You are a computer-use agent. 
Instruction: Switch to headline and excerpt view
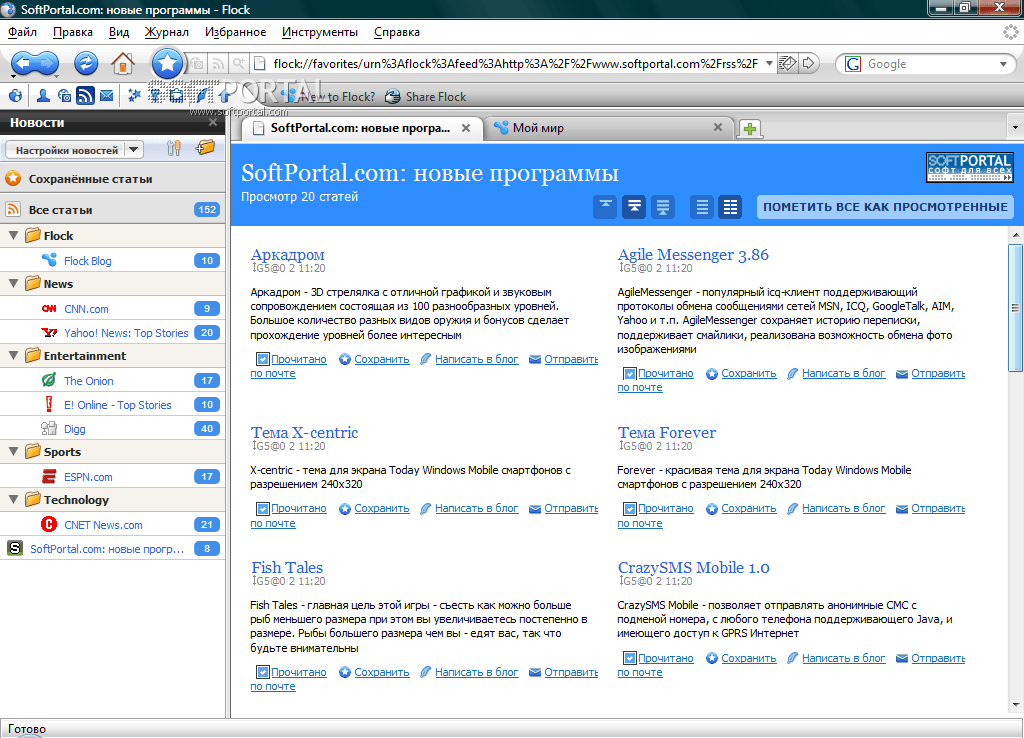pyautogui.click(x=633, y=207)
